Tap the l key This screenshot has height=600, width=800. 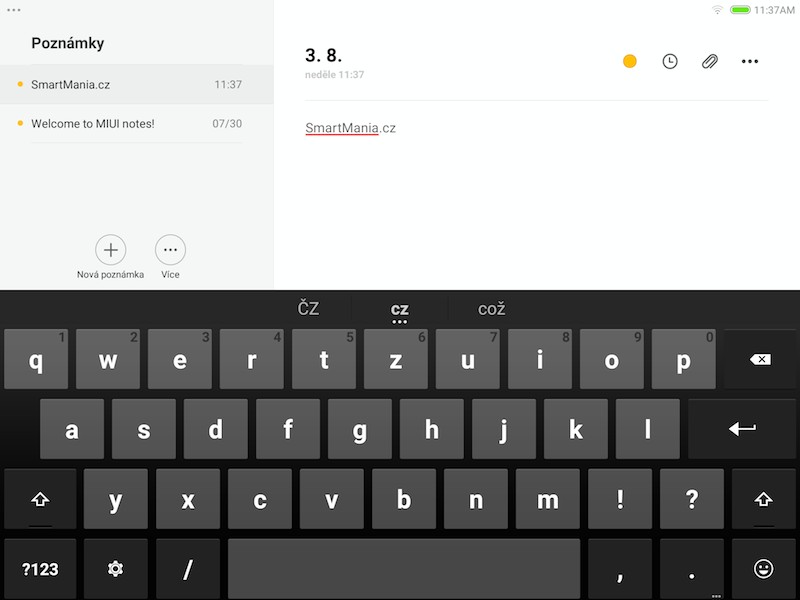(x=648, y=429)
